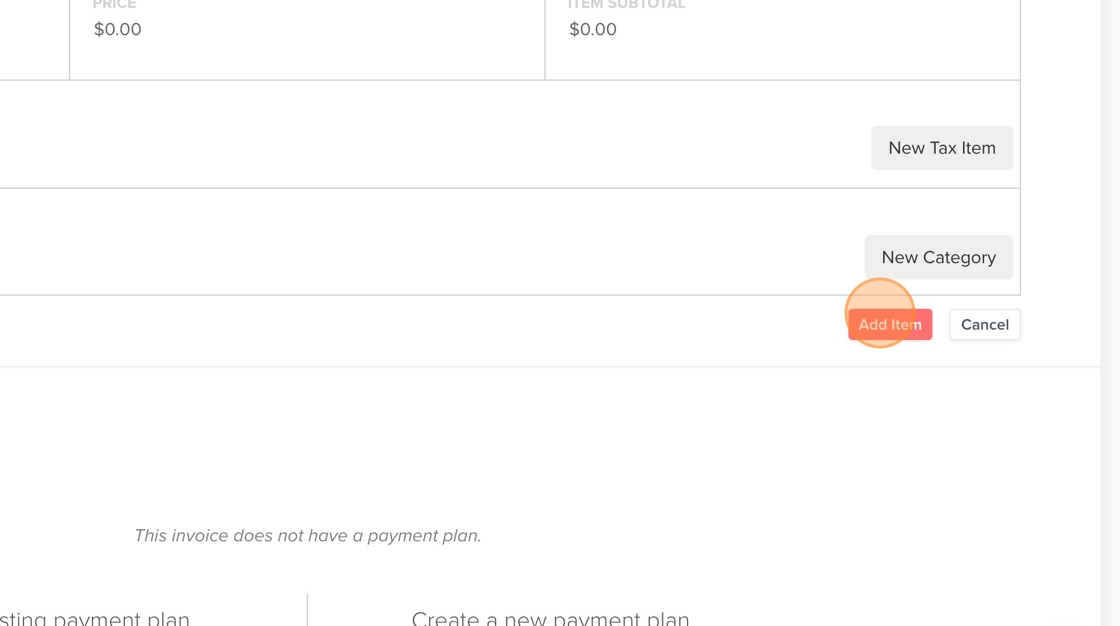The width and height of the screenshot is (1120, 626).
Task: Hit the red Add Item button
Action: point(890,324)
